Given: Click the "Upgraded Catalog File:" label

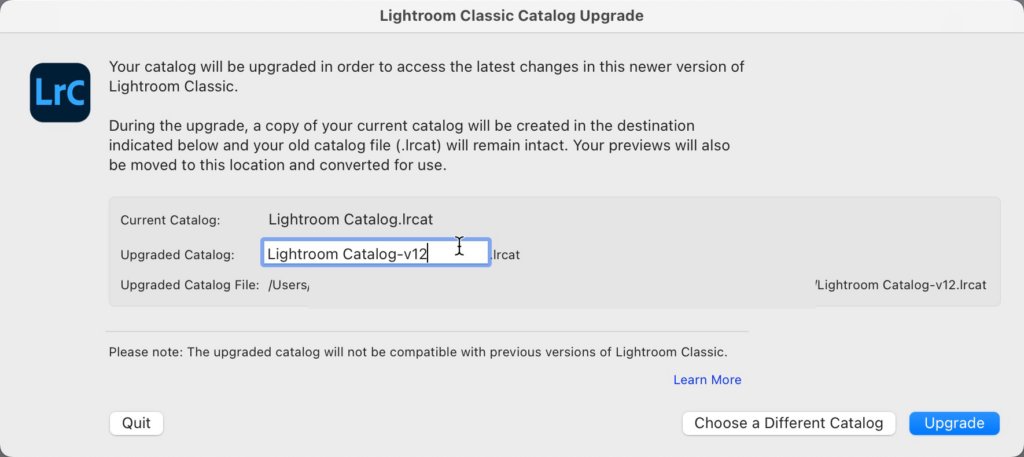Looking at the screenshot, I should (189, 285).
